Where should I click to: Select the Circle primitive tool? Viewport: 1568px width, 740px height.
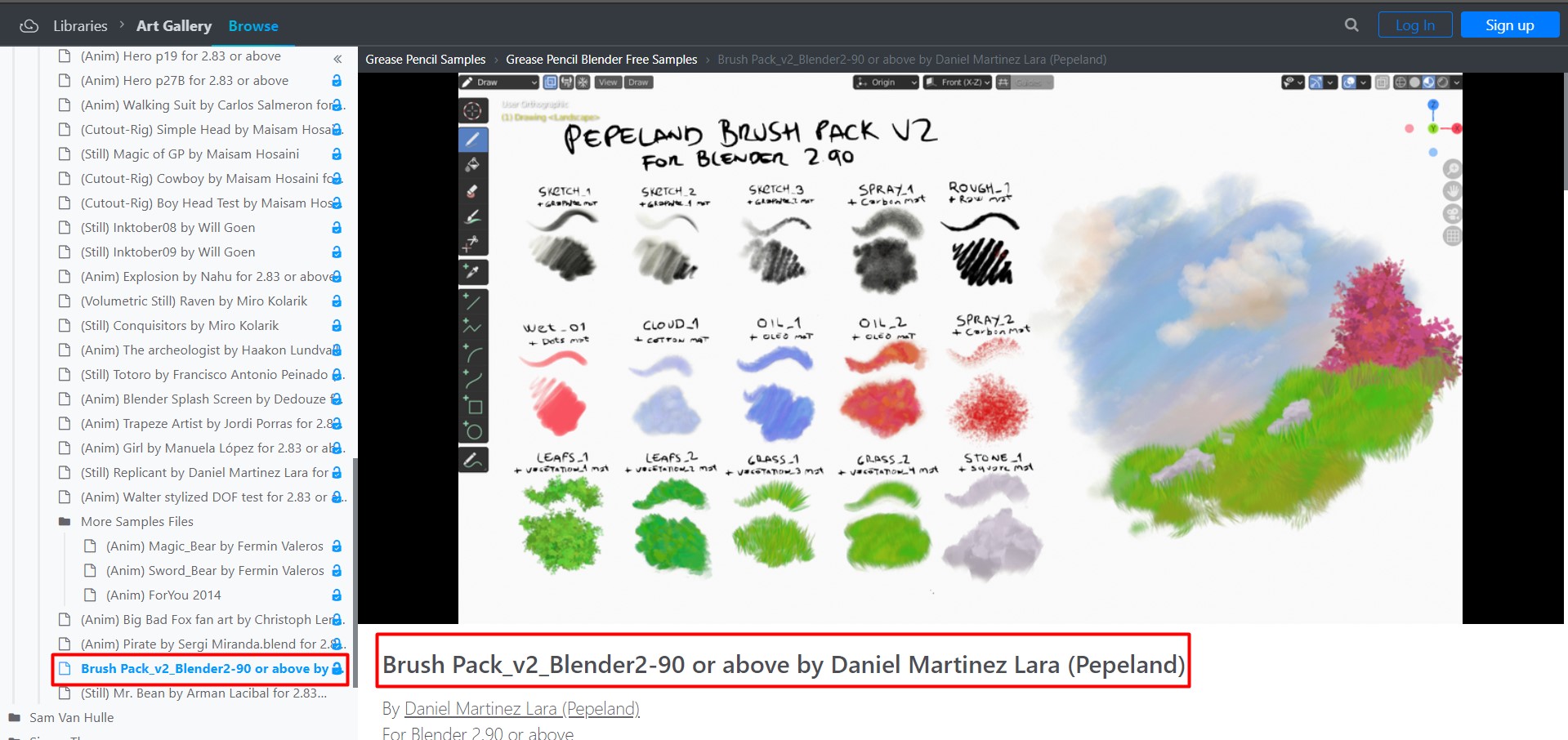[x=473, y=431]
